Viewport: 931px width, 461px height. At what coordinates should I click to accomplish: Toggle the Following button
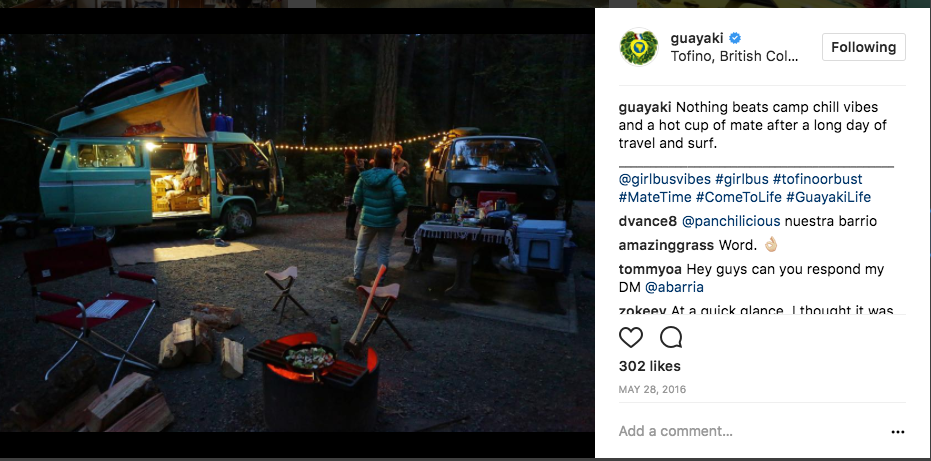point(863,47)
